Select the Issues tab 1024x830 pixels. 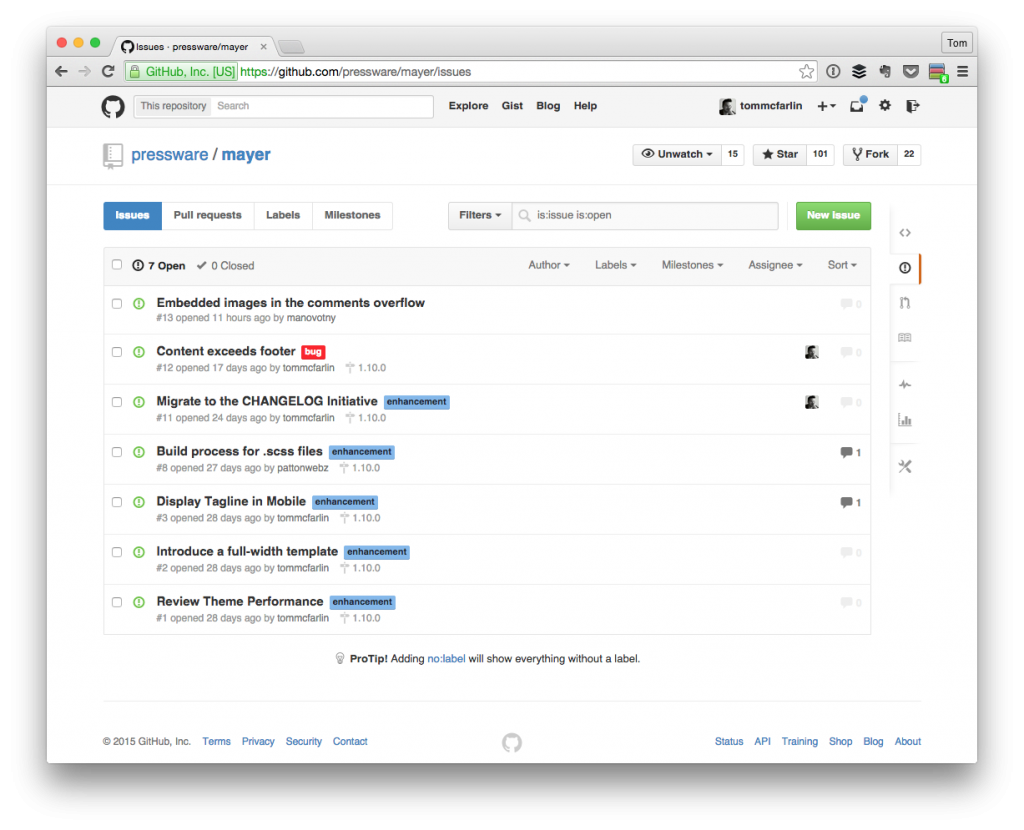tap(133, 215)
